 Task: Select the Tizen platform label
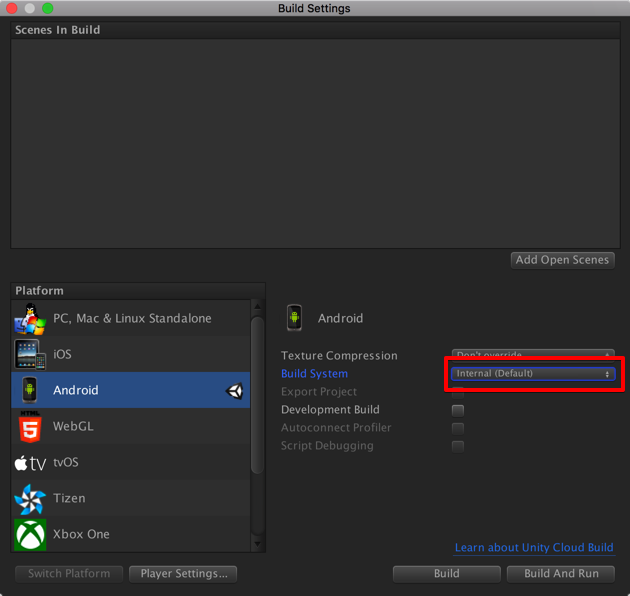pyautogui.click(x=69, y=498)
